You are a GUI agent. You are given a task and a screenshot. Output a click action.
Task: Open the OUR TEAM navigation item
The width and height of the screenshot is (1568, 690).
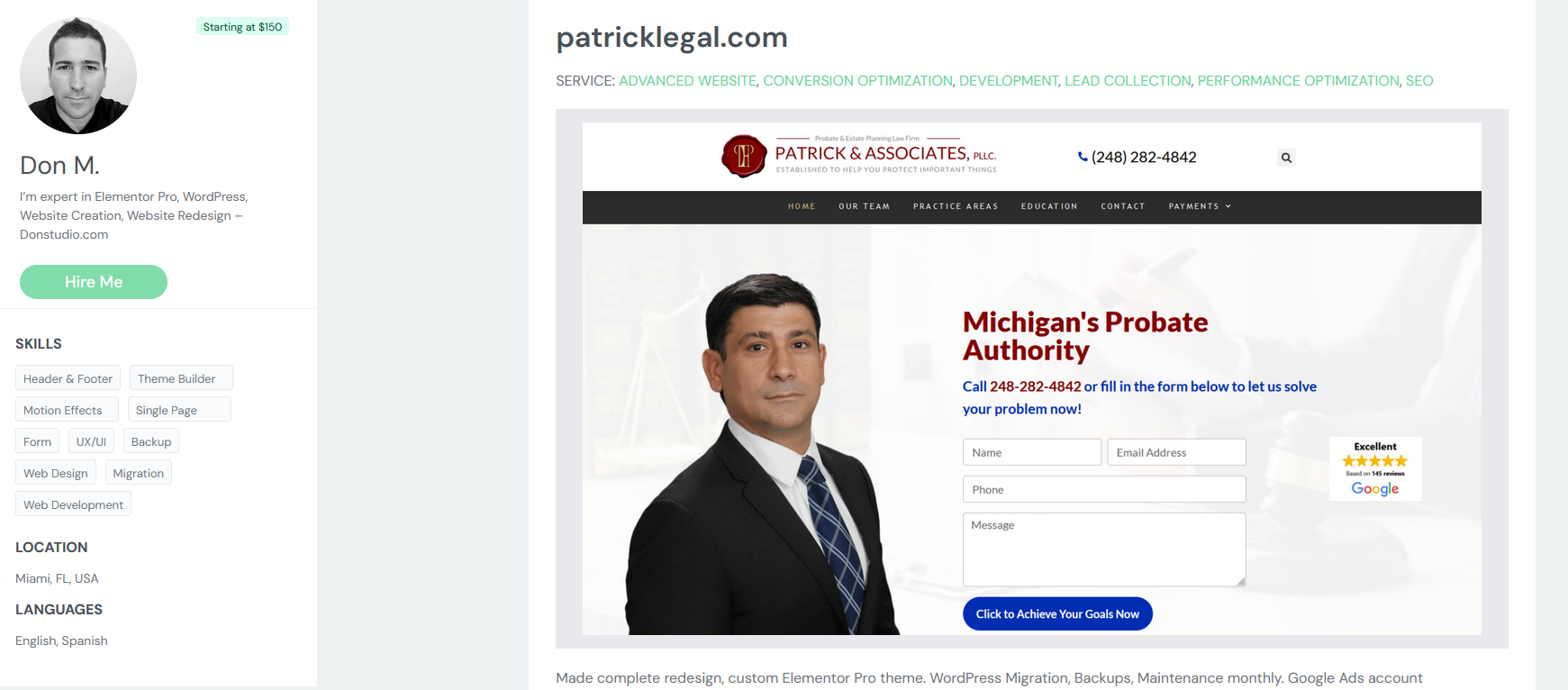coord(864,206)
